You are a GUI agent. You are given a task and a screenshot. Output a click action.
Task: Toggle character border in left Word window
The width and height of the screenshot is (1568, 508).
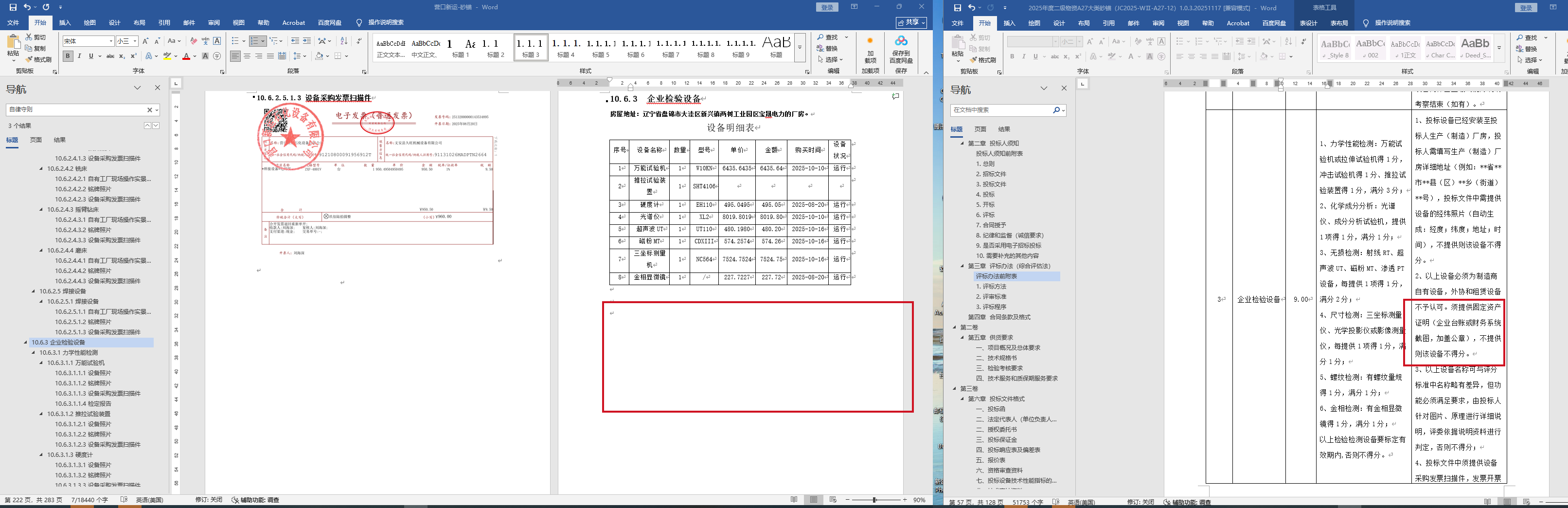217,41
